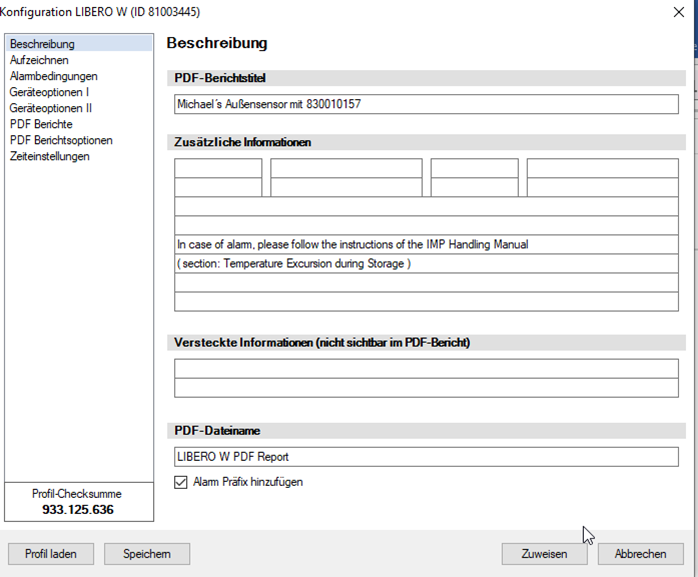Click the PDF-Dateiname input field
698x577 pixels.
426,457
